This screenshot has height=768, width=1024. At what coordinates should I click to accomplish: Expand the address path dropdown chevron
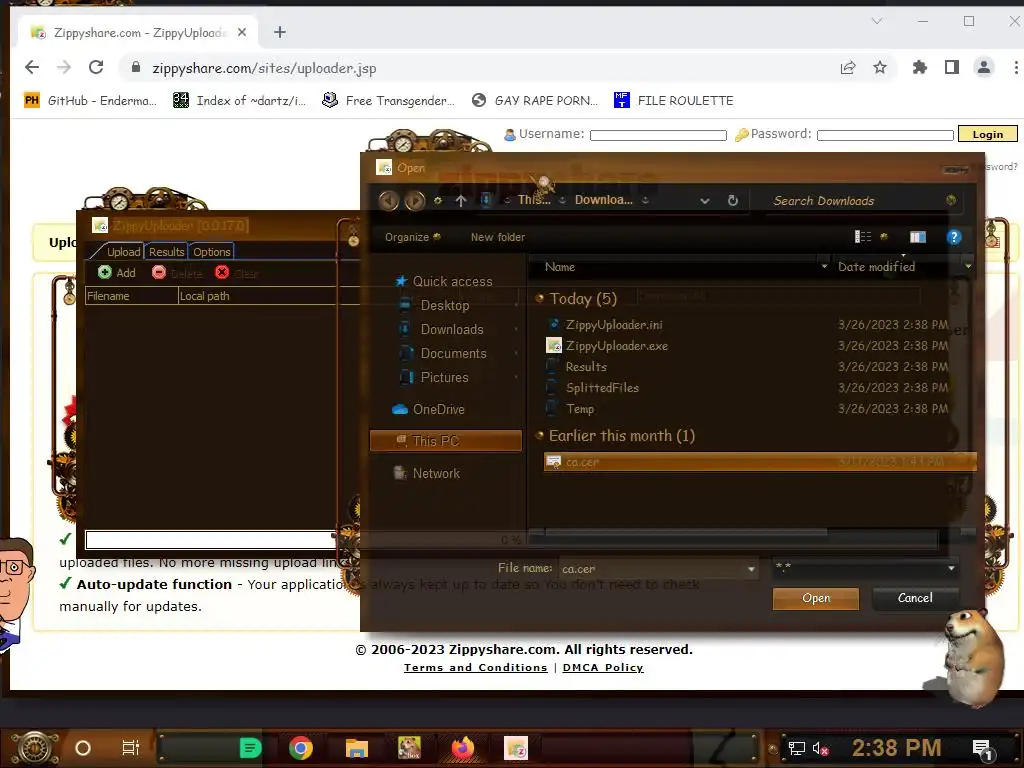705,200
